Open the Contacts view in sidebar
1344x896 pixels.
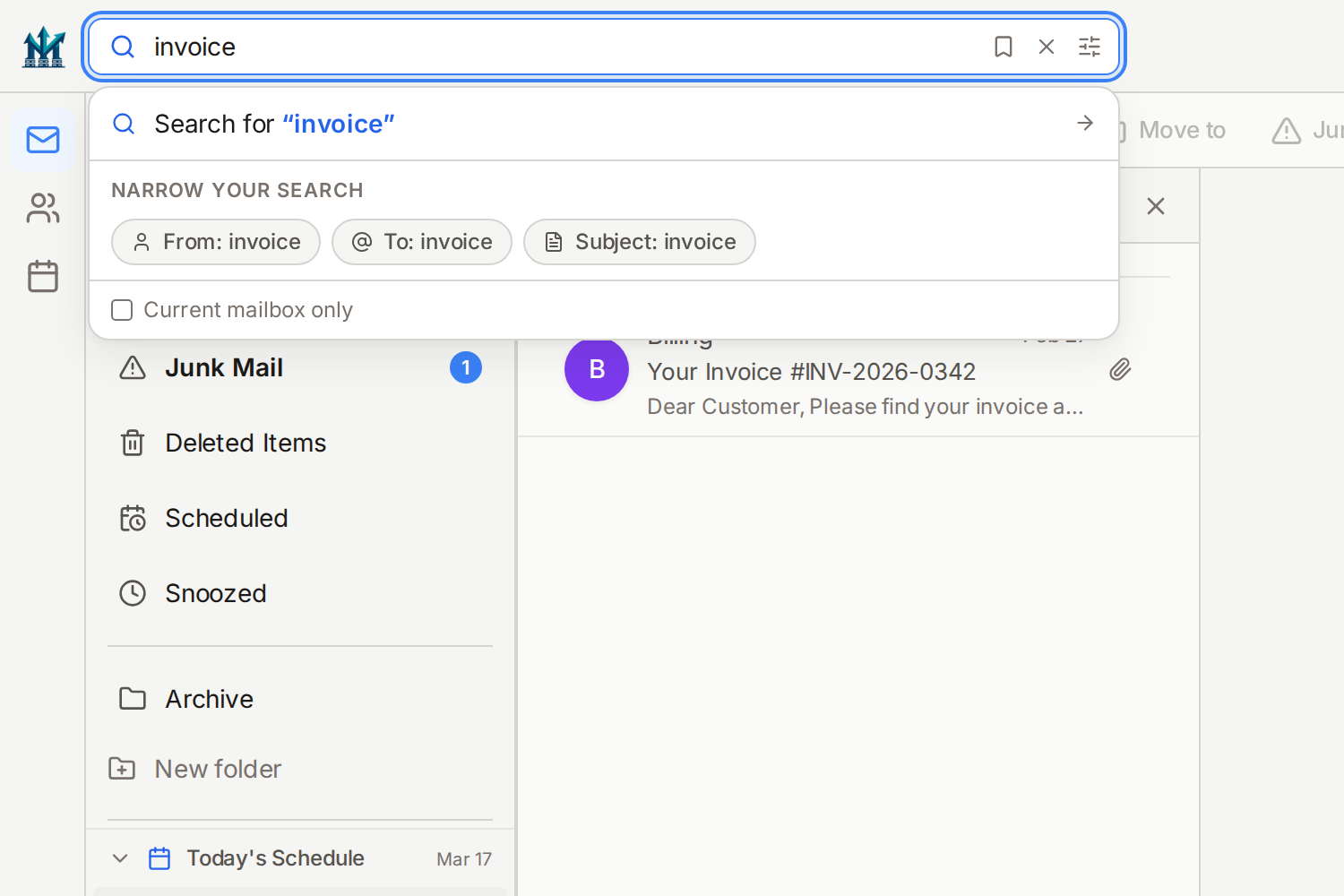[43, 208]
